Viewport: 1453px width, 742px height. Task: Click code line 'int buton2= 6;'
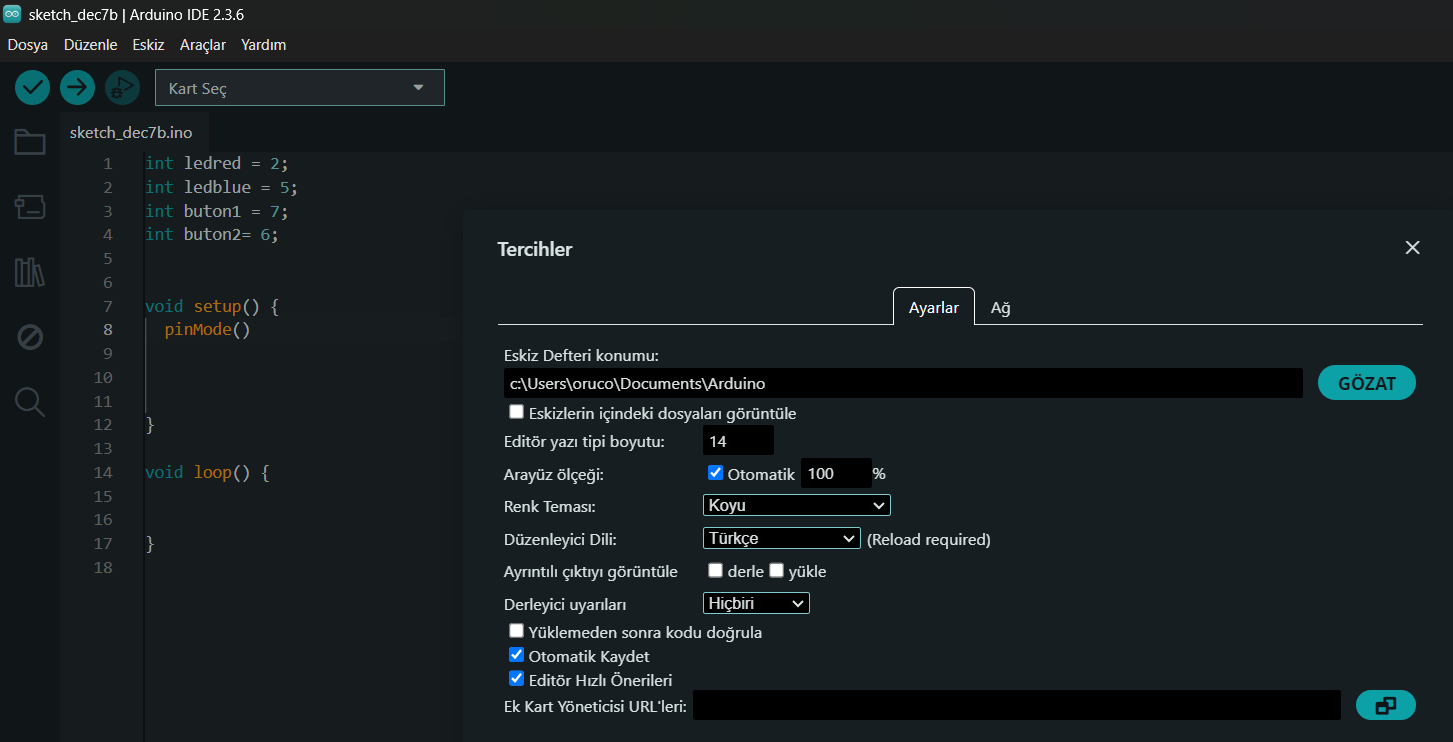pos(211,234)
